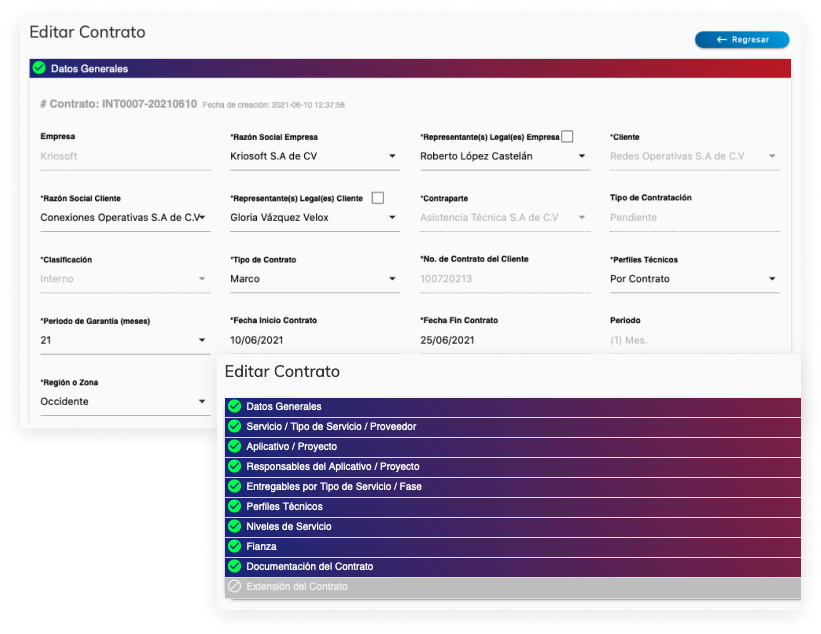The width and height of the screenshot is (821, 634).
Task: Click the Regresar button
Action: 742,39
